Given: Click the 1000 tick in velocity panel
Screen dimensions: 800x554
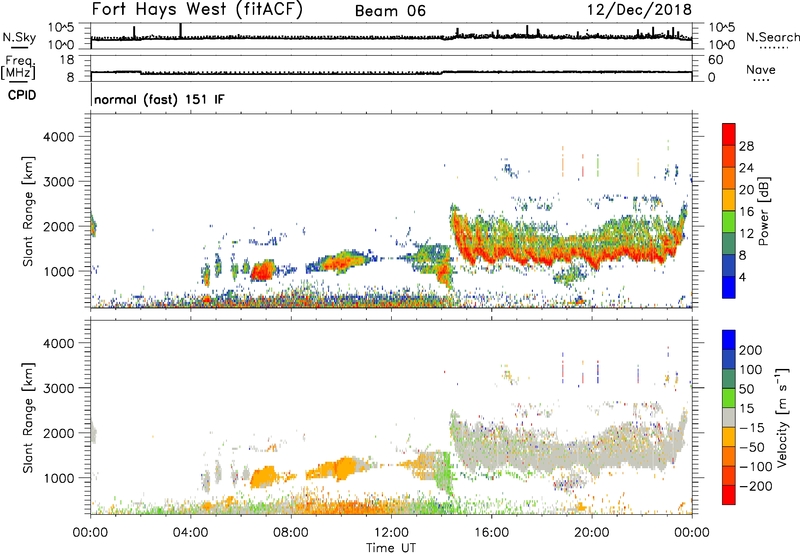Looking at the screenshot, I should (x=58, y=478).
